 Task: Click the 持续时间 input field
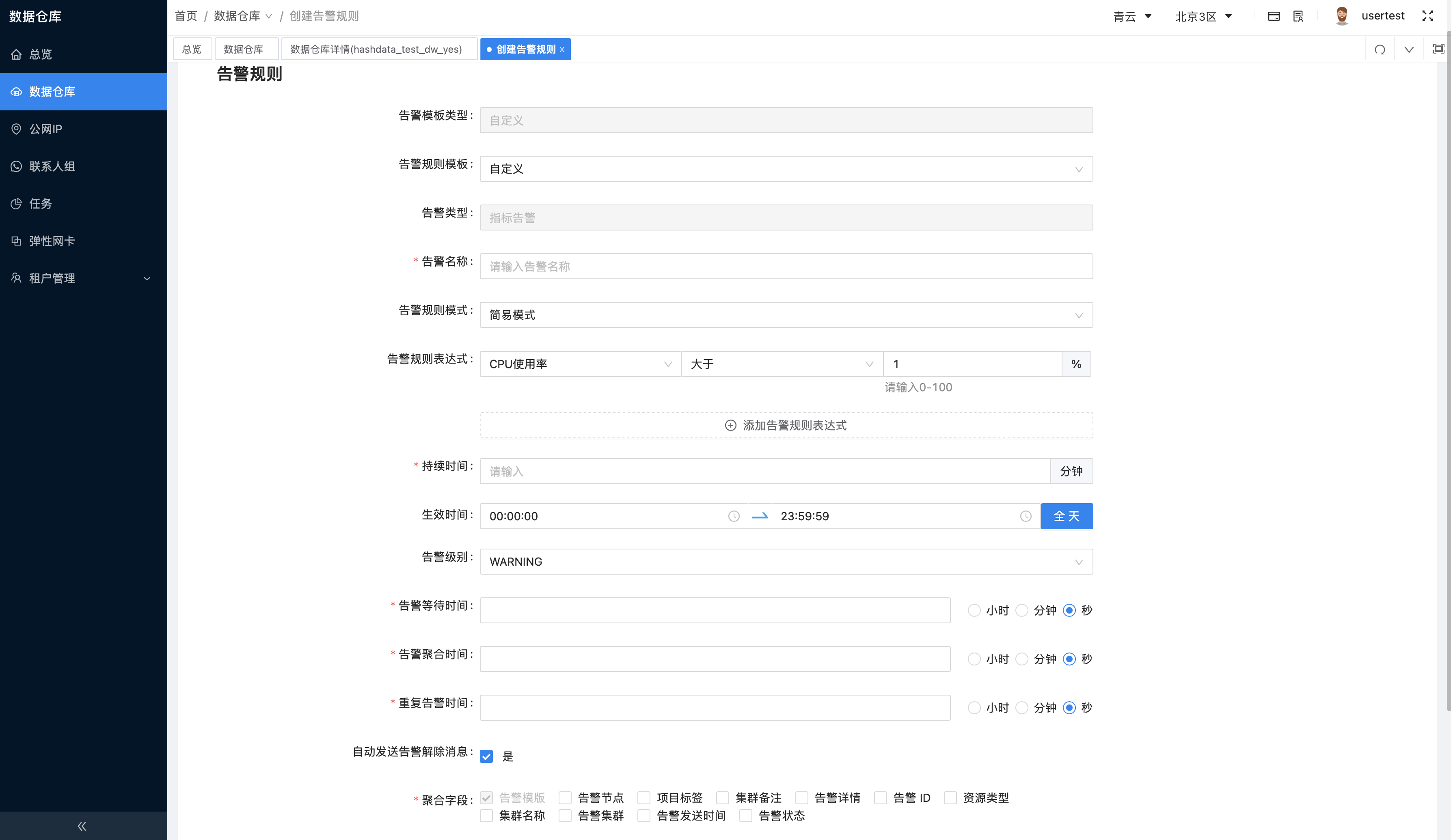[x=691, y=471]
